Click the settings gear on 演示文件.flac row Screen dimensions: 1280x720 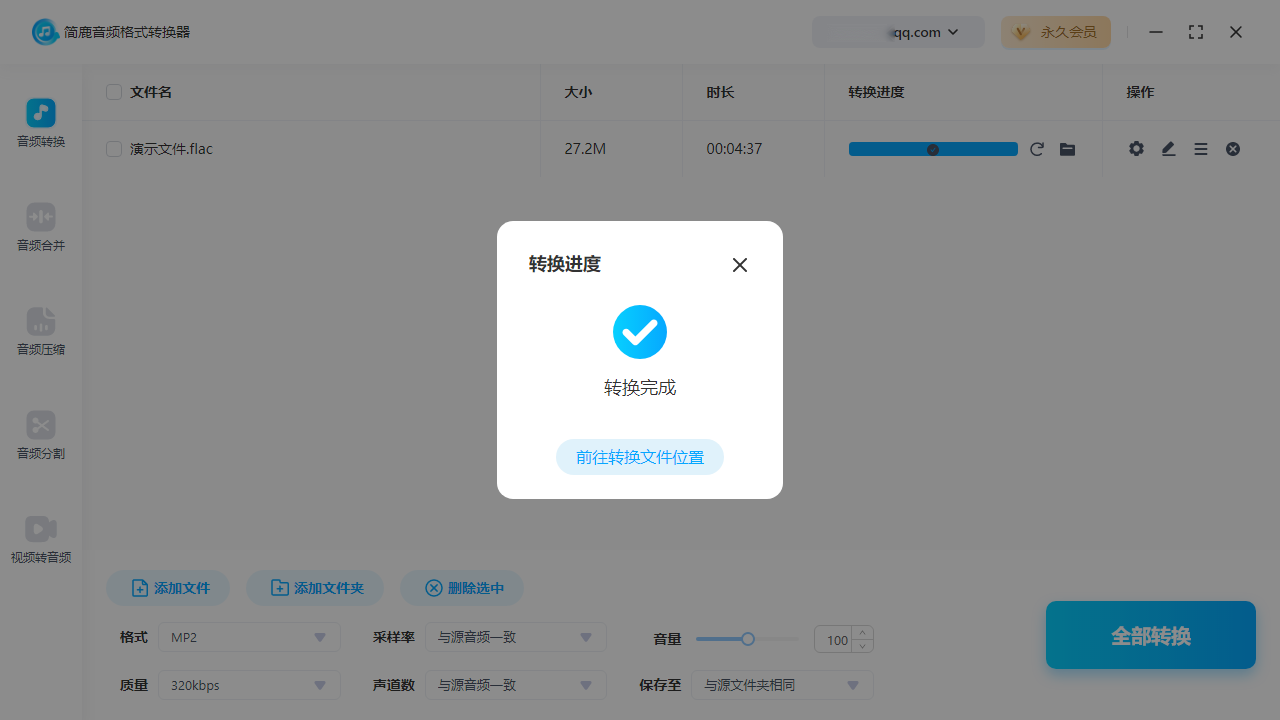click(1136, 148)
